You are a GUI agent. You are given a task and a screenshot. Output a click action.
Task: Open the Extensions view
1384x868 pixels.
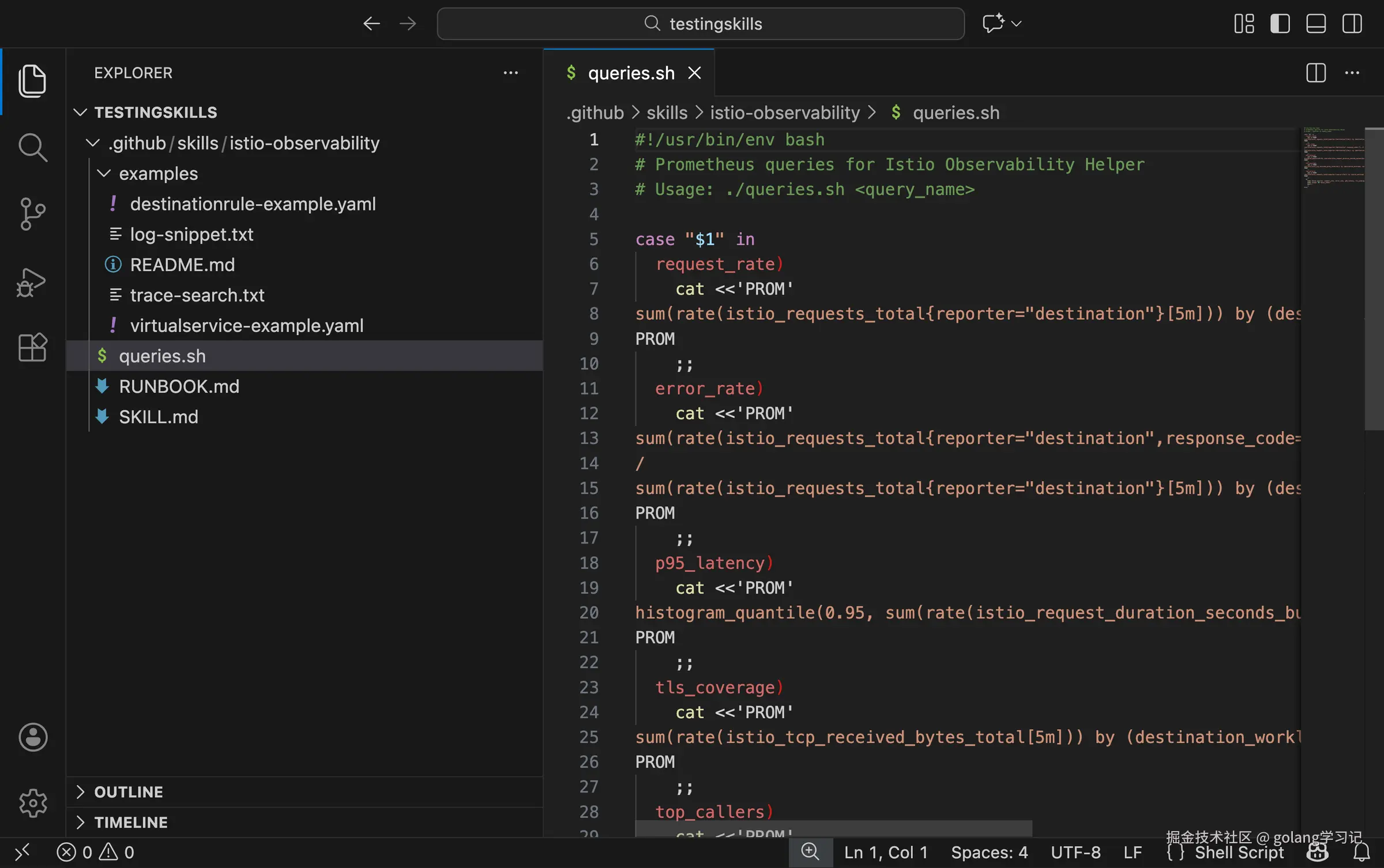pos(32,348)
